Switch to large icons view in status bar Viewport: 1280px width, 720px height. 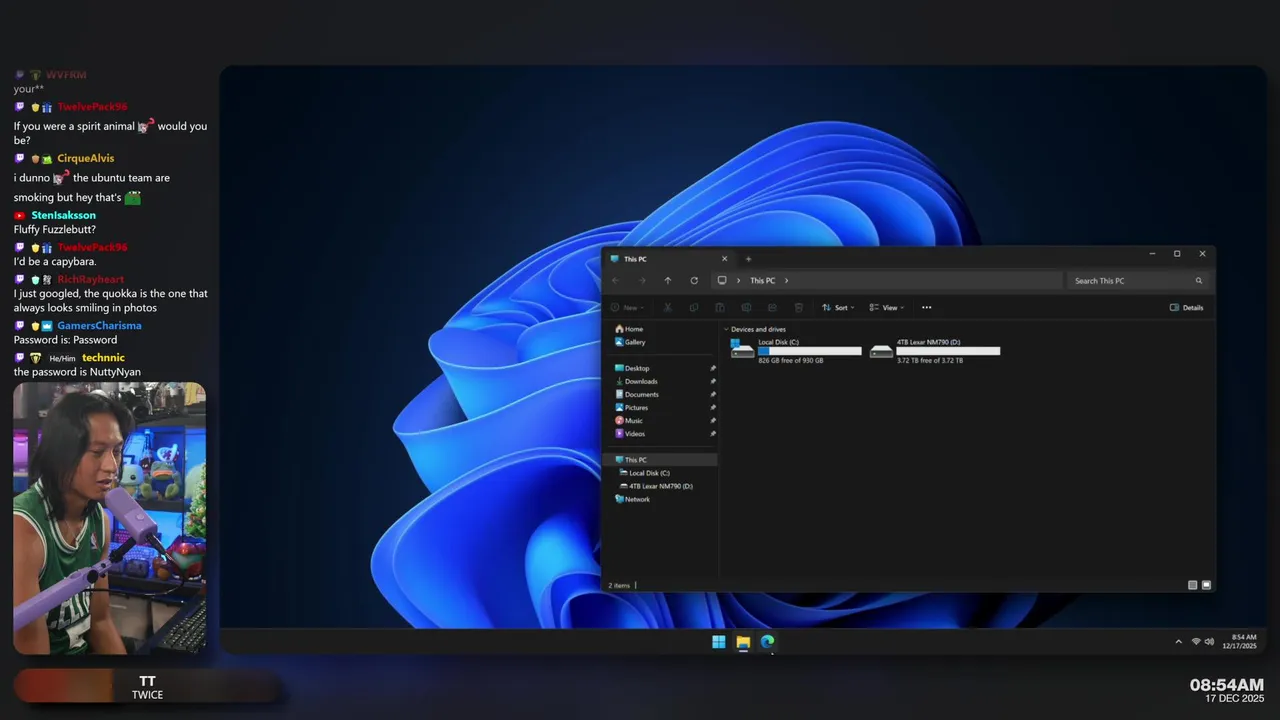pos(1206,585)
